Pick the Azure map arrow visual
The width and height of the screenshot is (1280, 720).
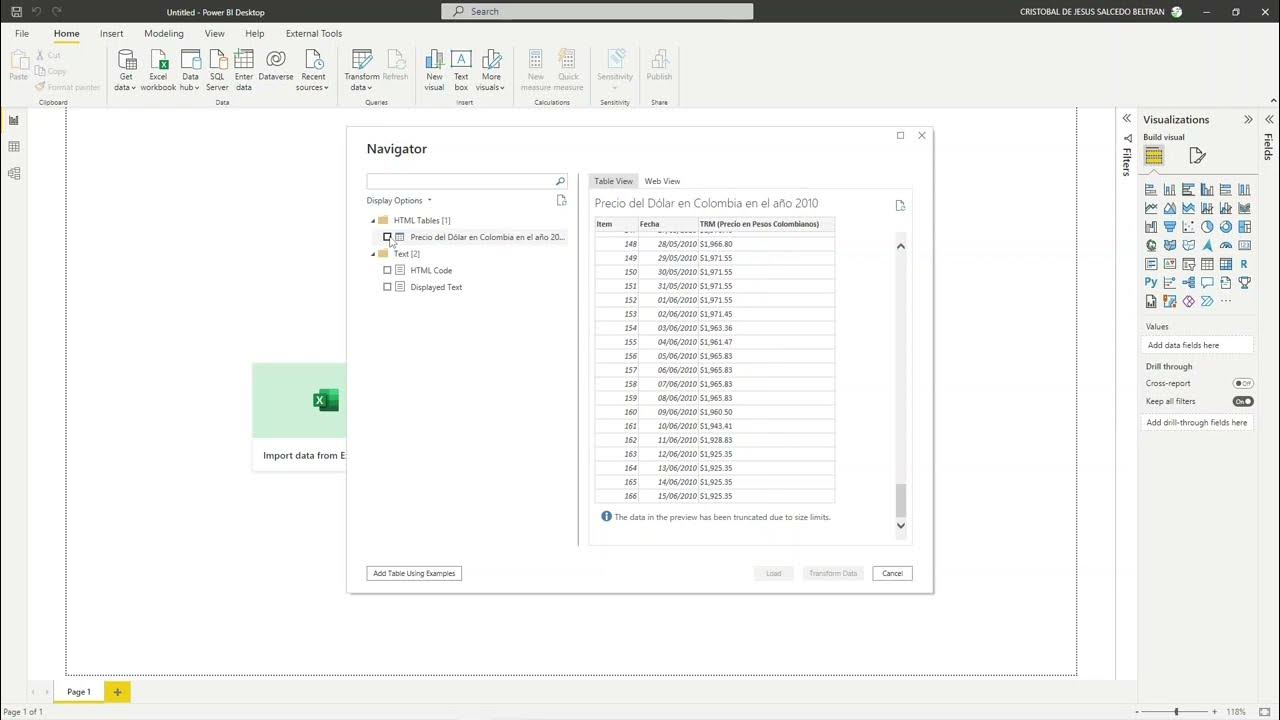pos(1207,246)
